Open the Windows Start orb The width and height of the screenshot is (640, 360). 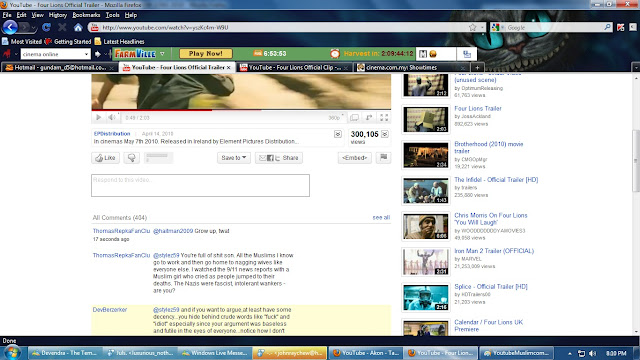pos(12,352)
